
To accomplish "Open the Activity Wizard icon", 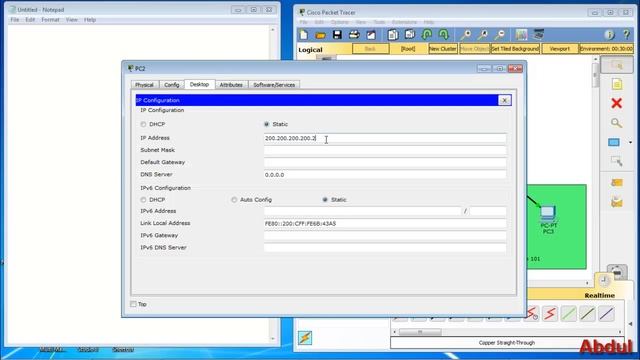I will click(x=371, y=35).
